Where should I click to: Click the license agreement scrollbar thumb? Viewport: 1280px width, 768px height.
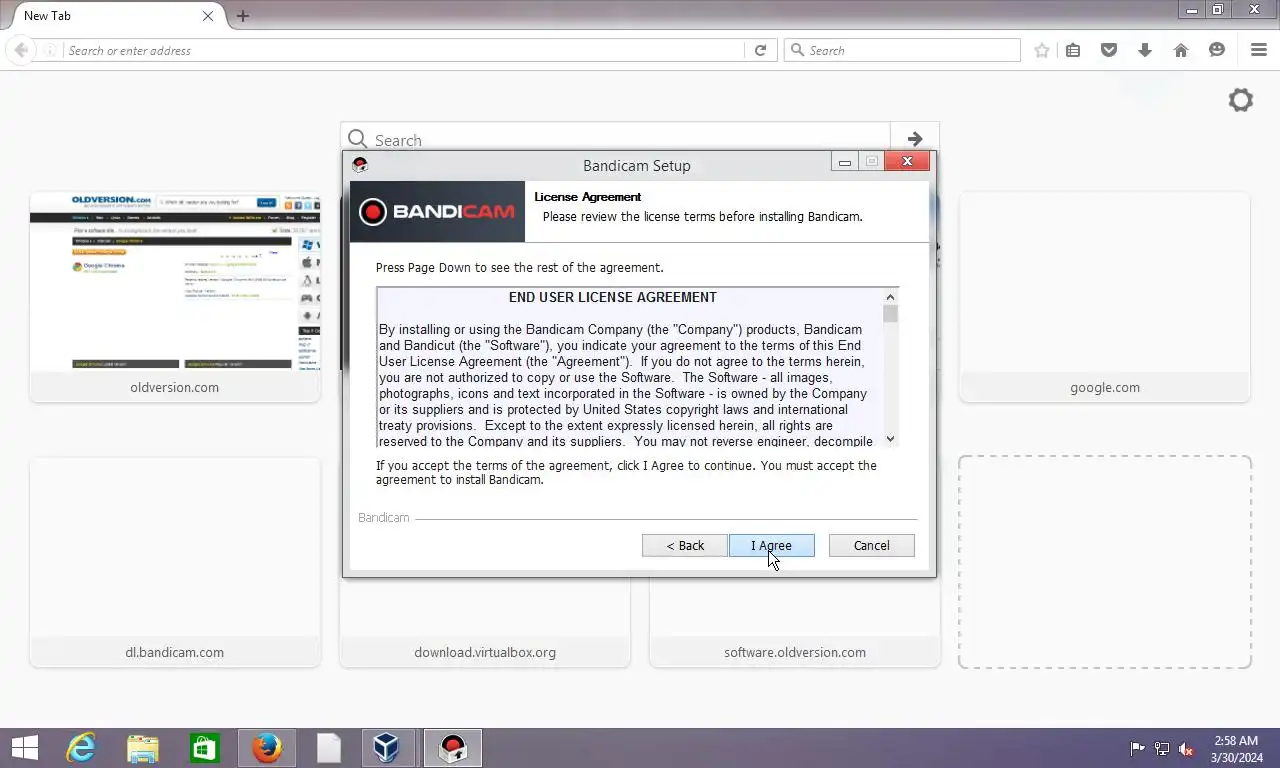click(x=890, y=314)
